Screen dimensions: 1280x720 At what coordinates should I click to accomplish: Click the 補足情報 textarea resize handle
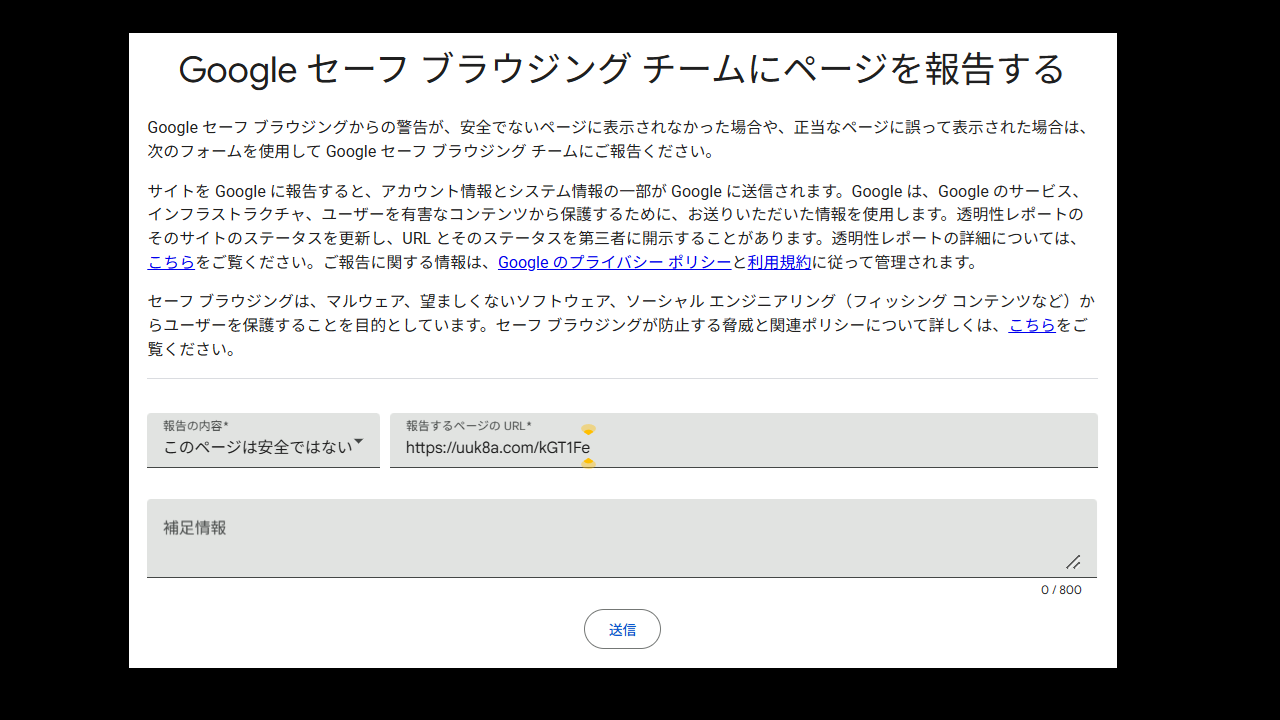pos(1073,562)
